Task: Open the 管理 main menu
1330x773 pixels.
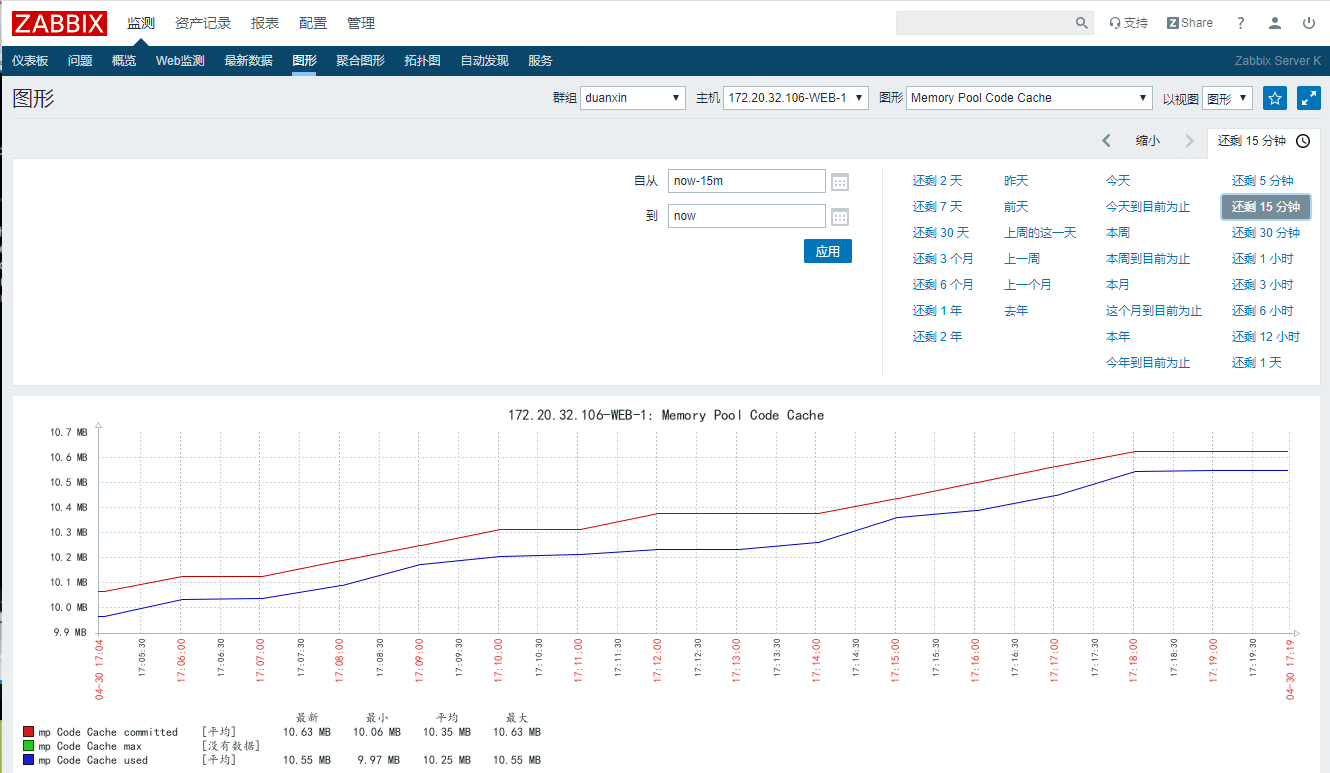Action: [x=361, y=23]
